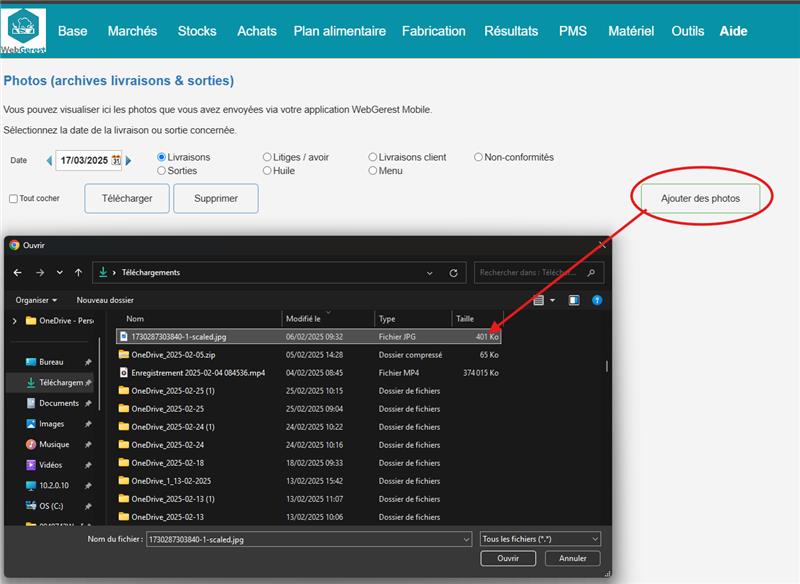Click the zip folder icon OneDrive_2025-02-05.zip
This screenshot has width=800, height=584.
[x=123, y=354]
